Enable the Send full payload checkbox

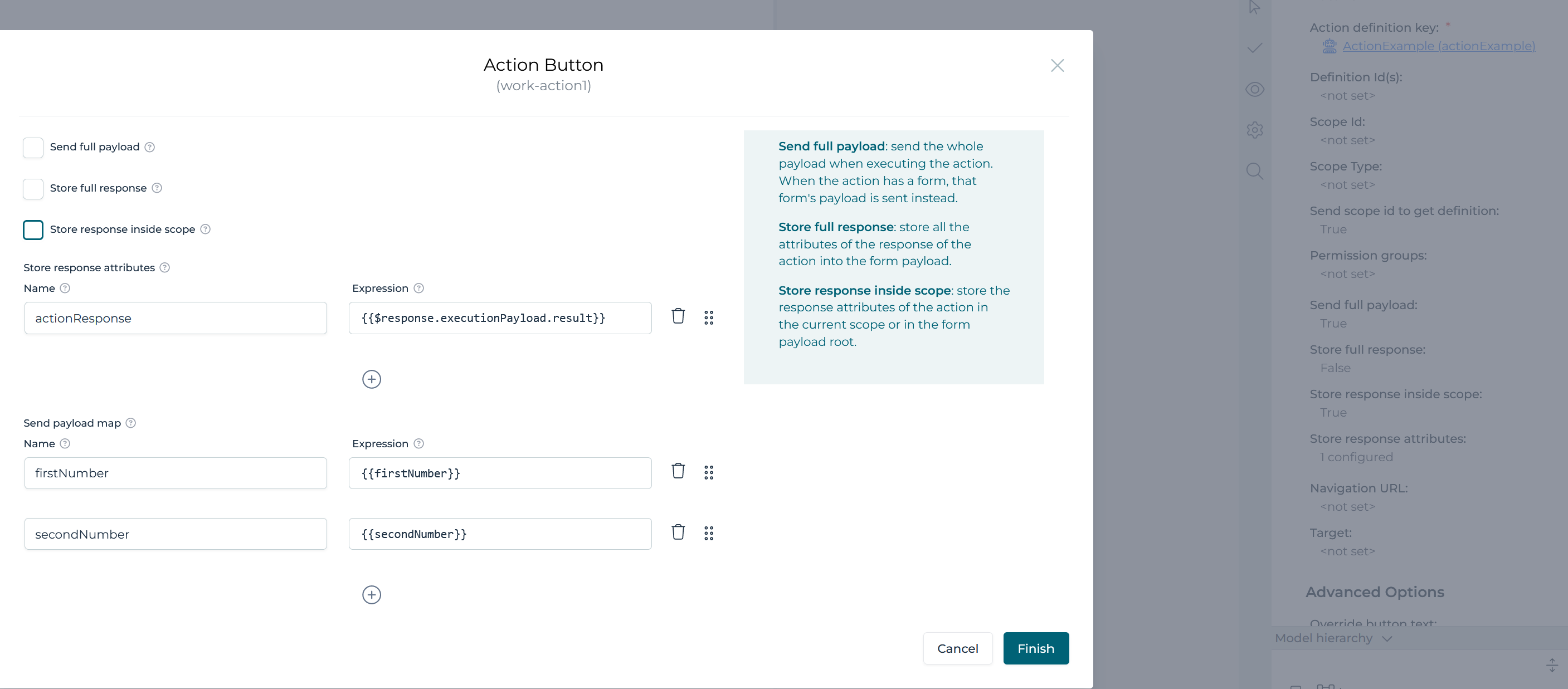[33, 147]
